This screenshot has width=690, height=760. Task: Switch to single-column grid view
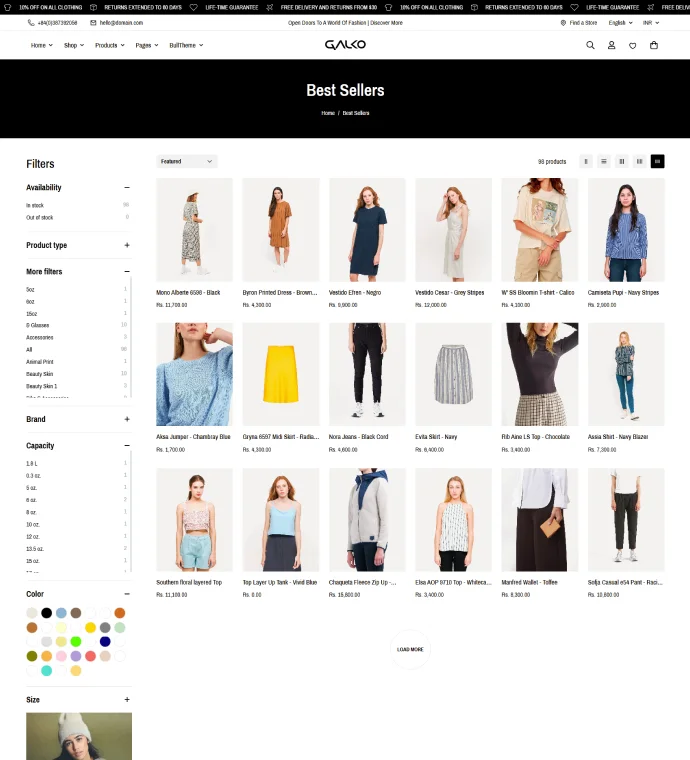tap(586, 161)
